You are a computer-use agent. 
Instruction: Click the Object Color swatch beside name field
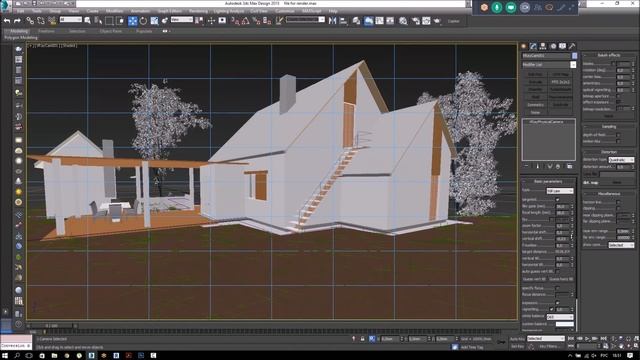(x=574, y=56)
